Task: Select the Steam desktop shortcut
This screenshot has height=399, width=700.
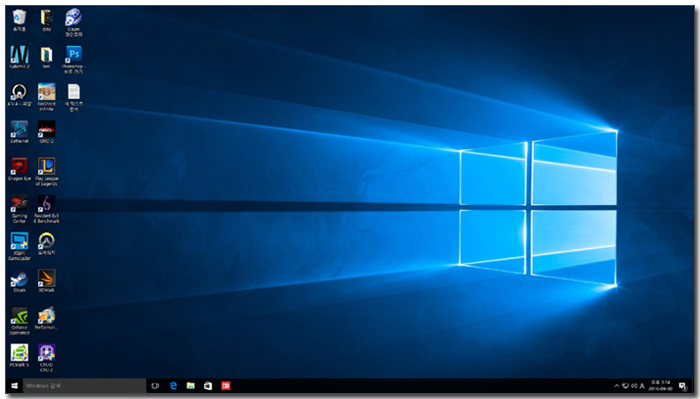Action: pyautogui.click(x=19, y=281)
